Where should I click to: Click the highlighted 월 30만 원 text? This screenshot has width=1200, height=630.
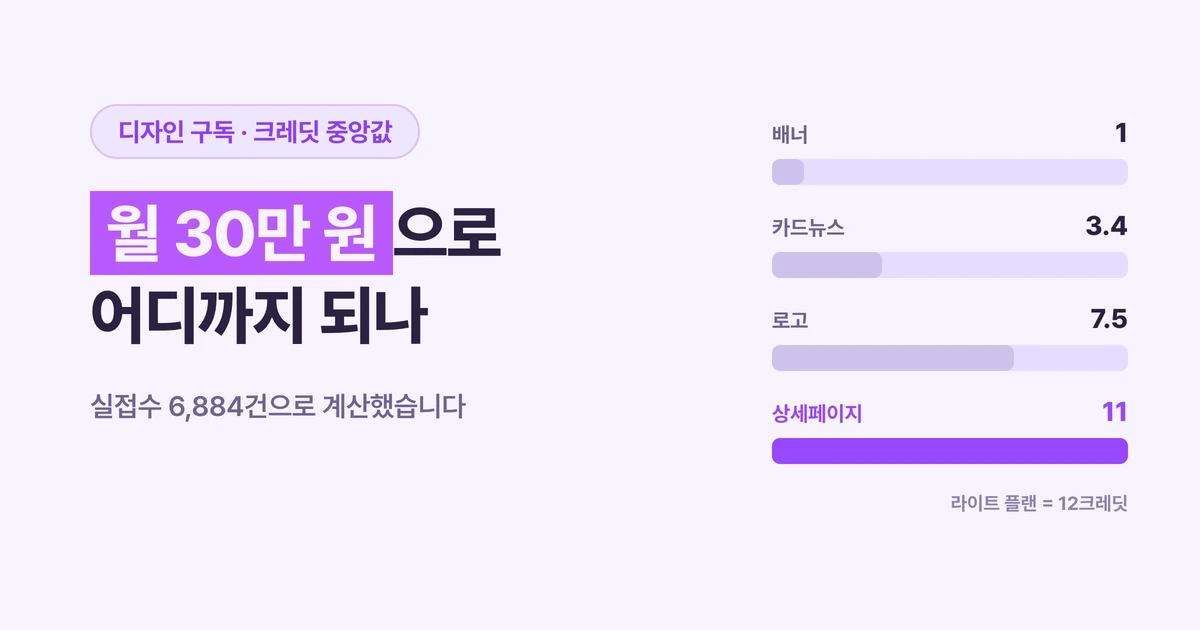tap(242, 233)
